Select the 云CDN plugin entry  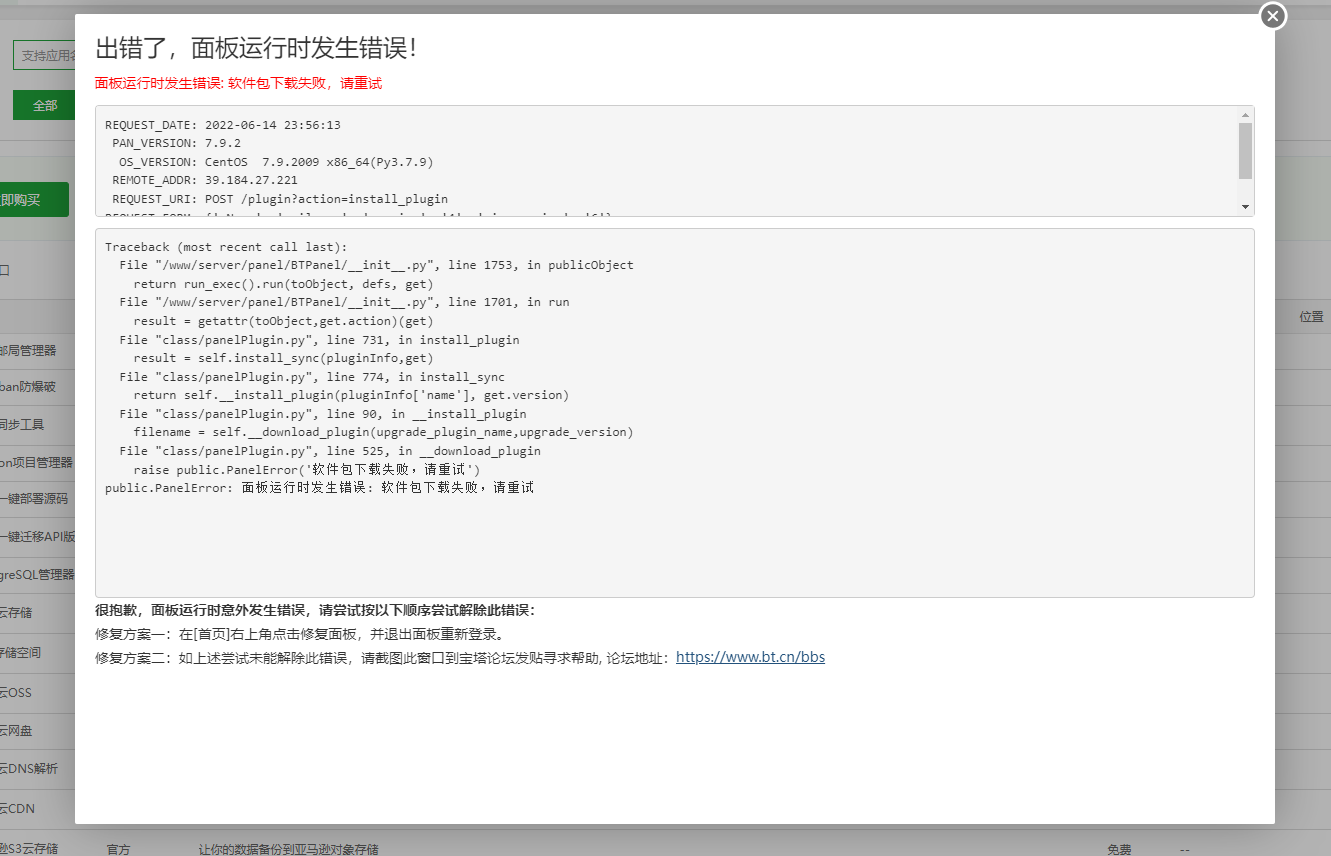coord(27,808)
